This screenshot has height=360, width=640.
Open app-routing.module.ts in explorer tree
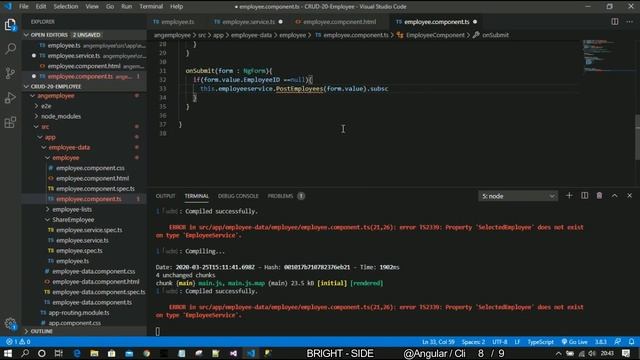[78, 313]
